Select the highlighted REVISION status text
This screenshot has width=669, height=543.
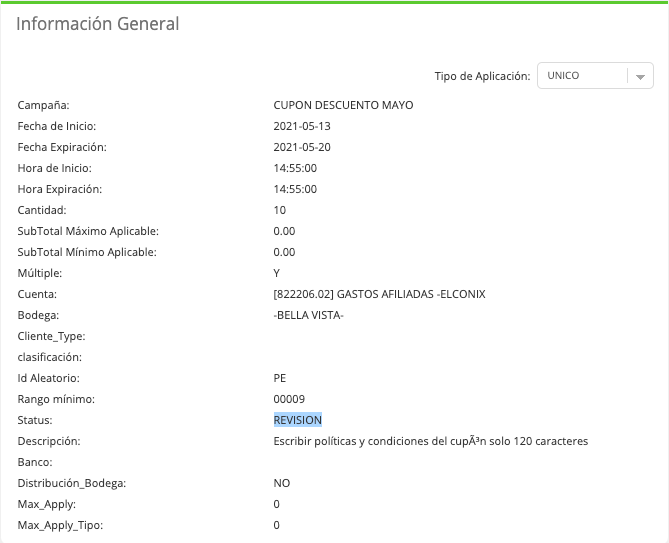pos(297,420)
